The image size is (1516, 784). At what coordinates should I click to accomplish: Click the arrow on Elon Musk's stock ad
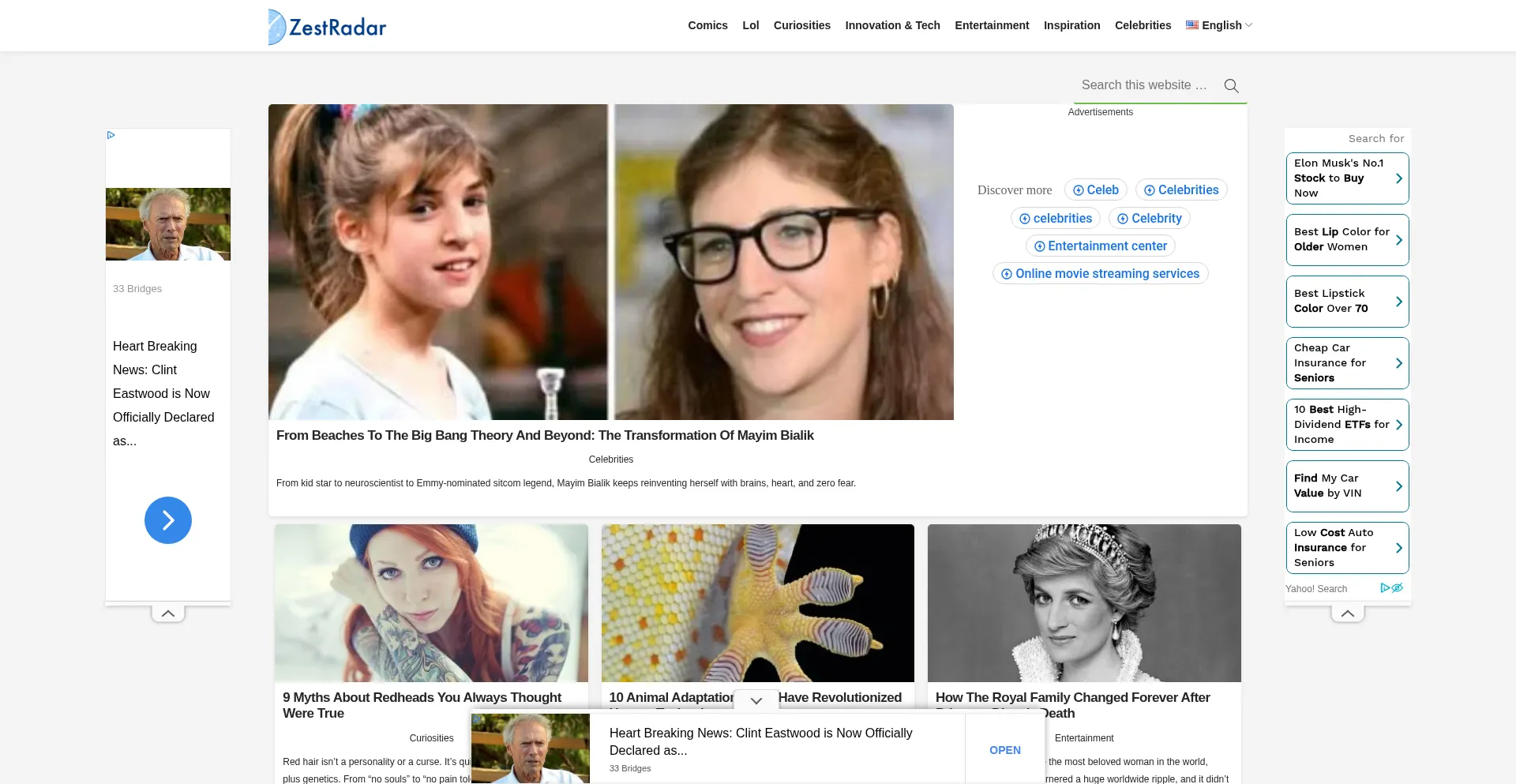click(1398, 178)
